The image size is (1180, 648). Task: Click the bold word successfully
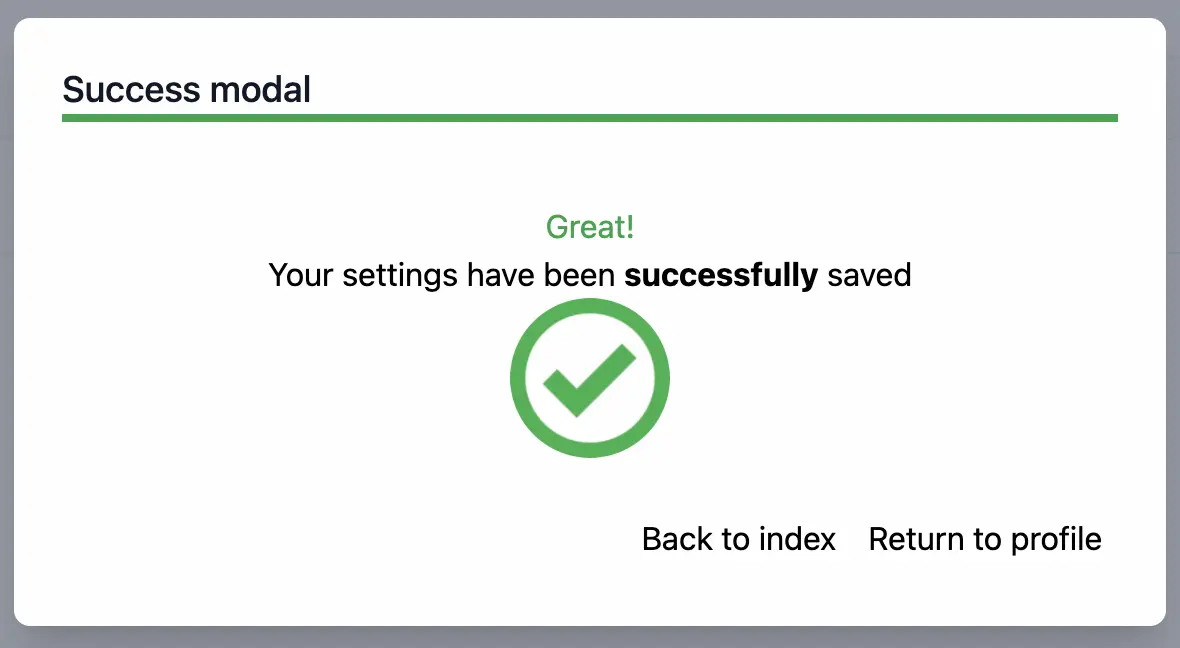pyautogui.click(x=720, y=274)
